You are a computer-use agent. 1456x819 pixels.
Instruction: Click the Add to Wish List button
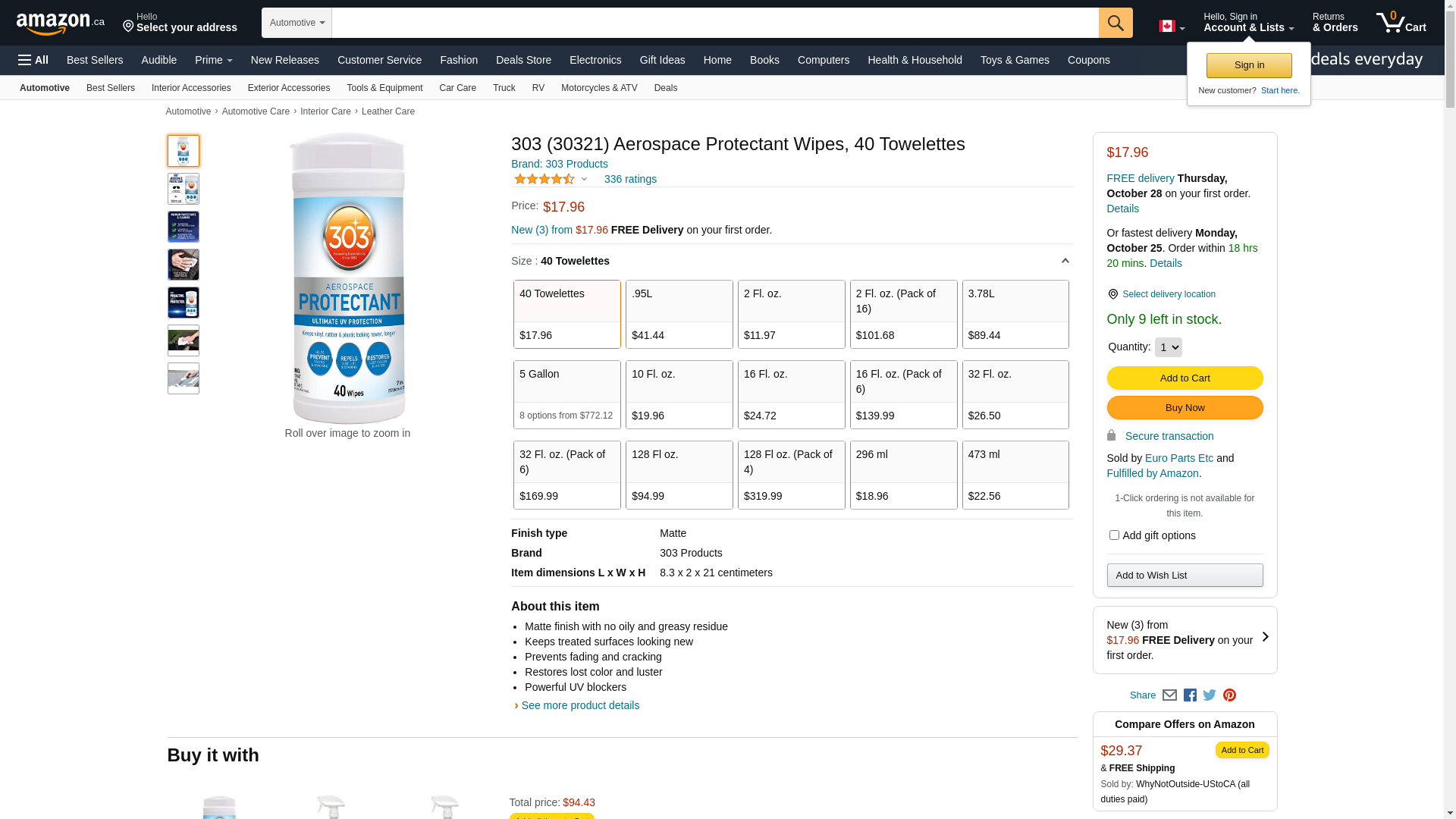coord(1185,576)
